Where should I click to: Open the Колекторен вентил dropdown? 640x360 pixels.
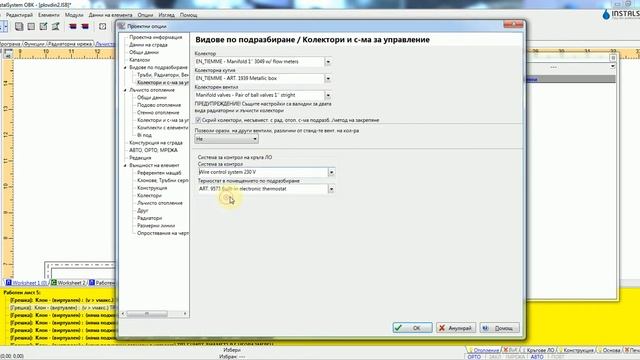328,95
